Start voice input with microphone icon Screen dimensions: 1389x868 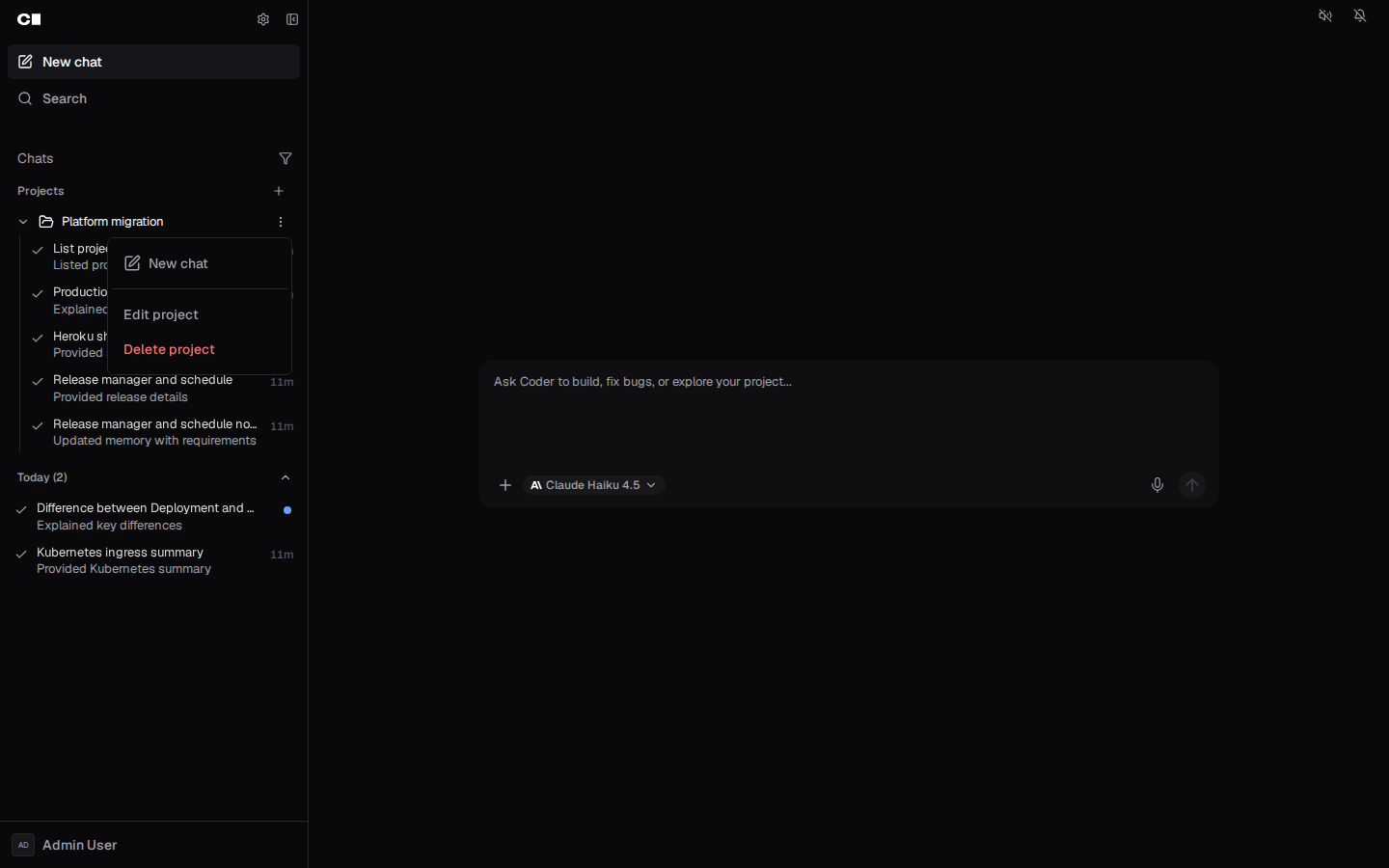point(1157,485)
